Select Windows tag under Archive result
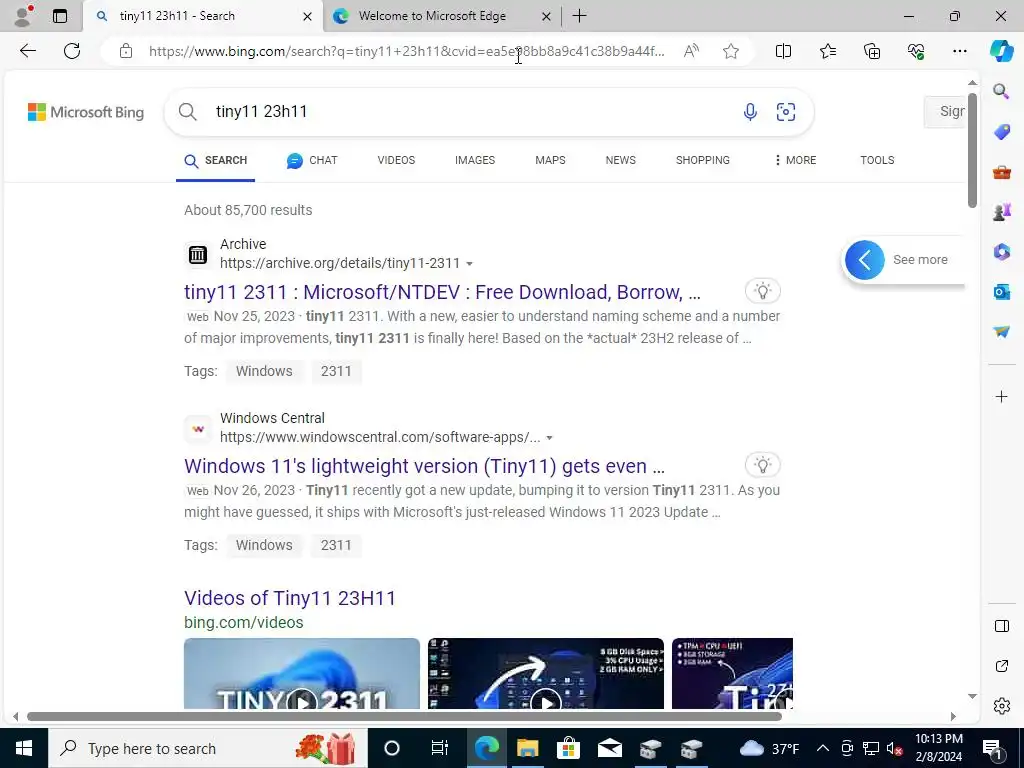The width and height of the screenshot is (1024, 768). pos(264,371)
